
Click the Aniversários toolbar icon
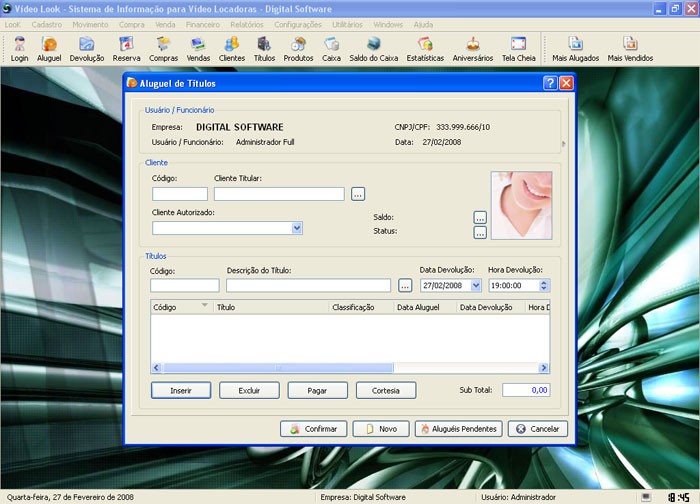pyautogui.click(x=473, y=49)
